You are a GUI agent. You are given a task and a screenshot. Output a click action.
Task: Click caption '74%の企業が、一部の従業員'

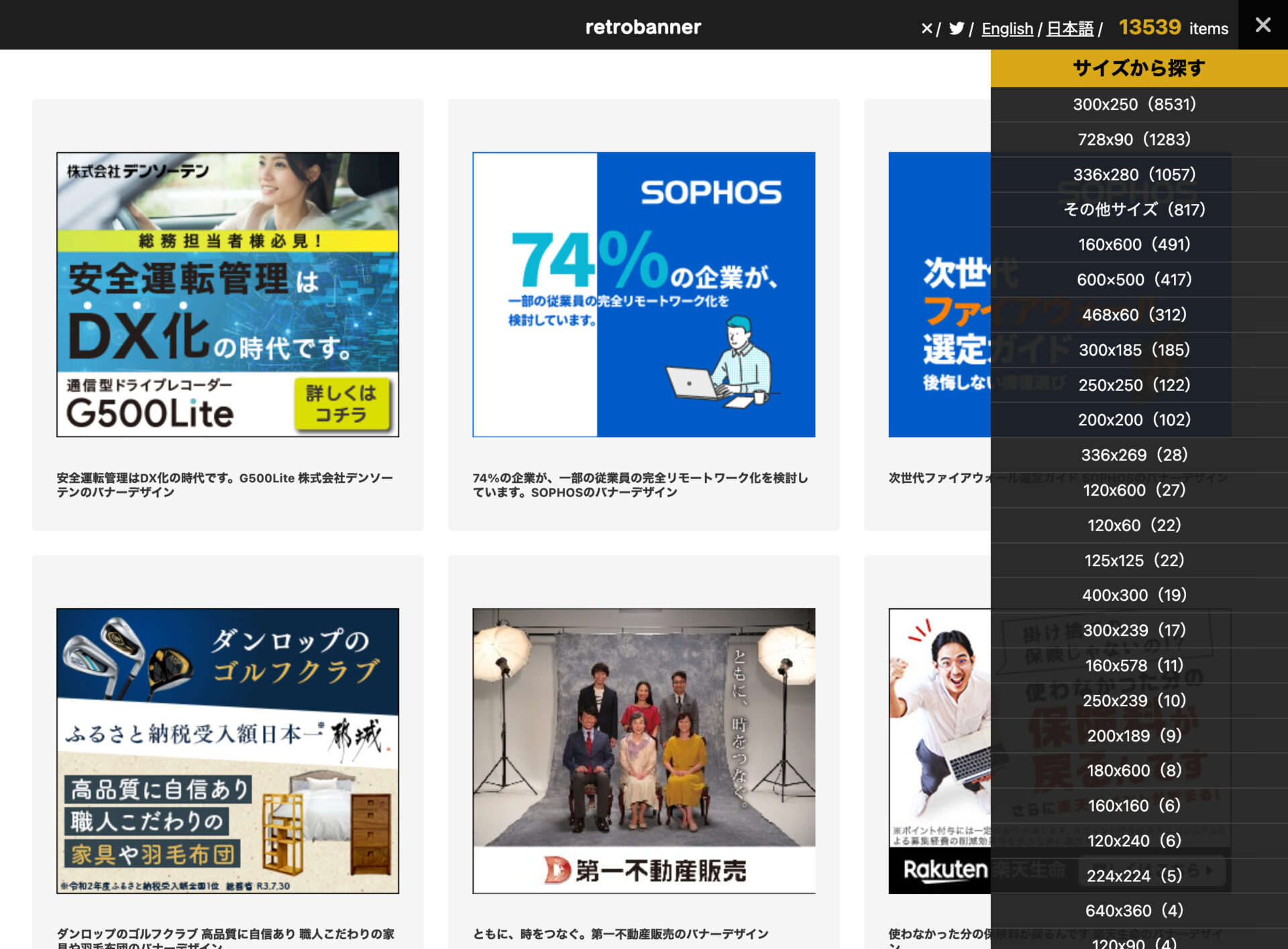pos(640,485)
